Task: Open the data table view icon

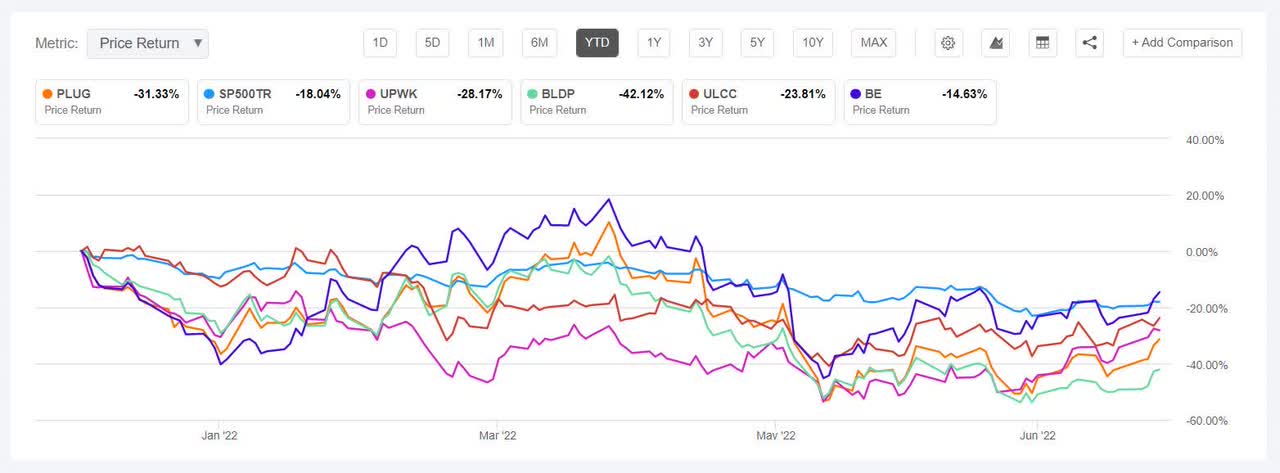Action: [x=1043, y=43]
